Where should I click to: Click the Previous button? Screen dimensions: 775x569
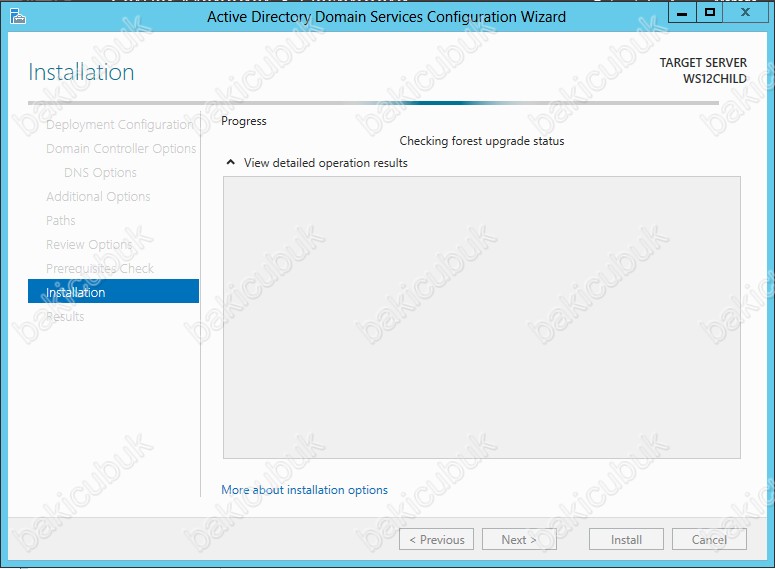pos(436,539)
